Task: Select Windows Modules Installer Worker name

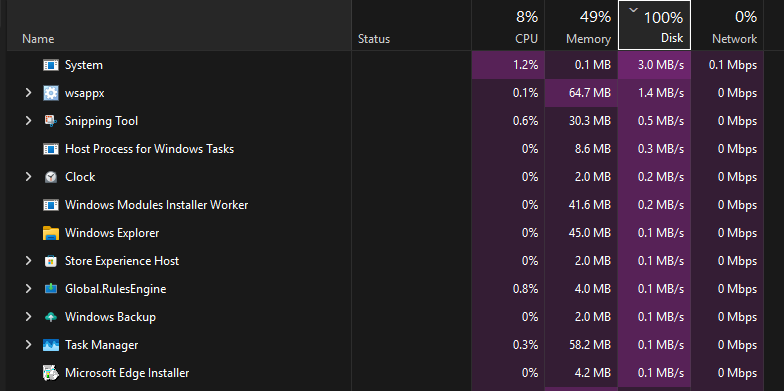Action: coord(156,205)
